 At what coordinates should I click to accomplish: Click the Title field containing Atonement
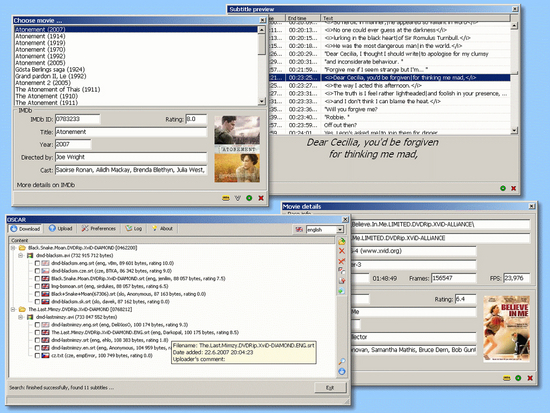[131, 132]
